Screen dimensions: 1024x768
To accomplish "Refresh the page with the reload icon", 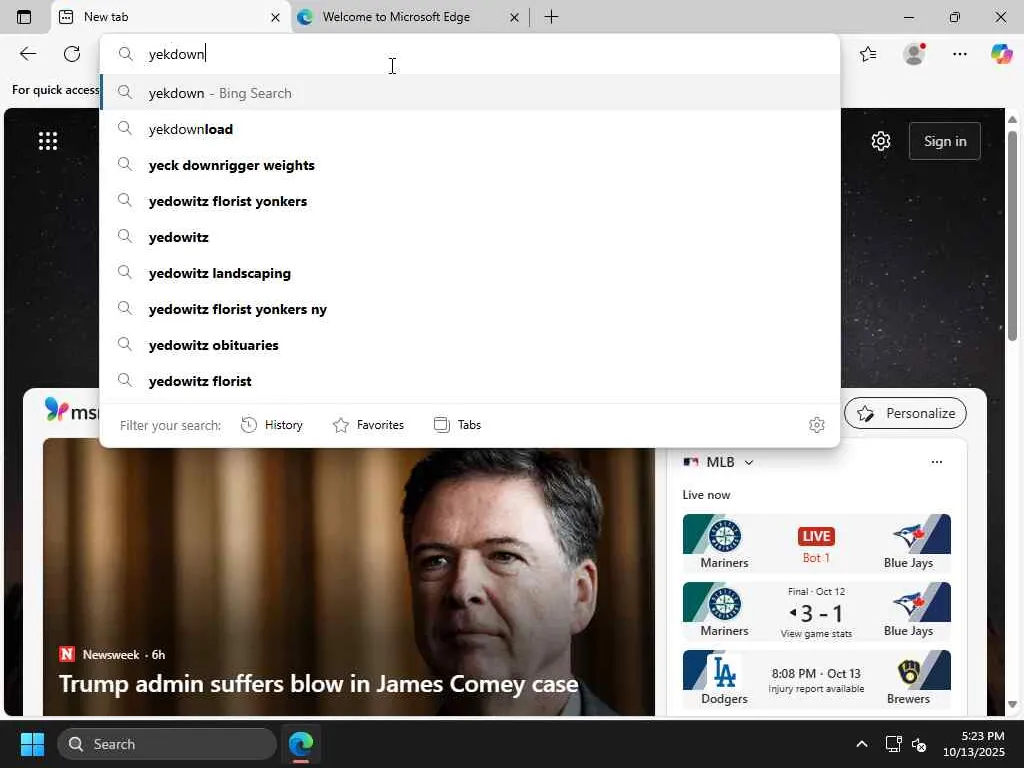I will (x=72, y=54).
